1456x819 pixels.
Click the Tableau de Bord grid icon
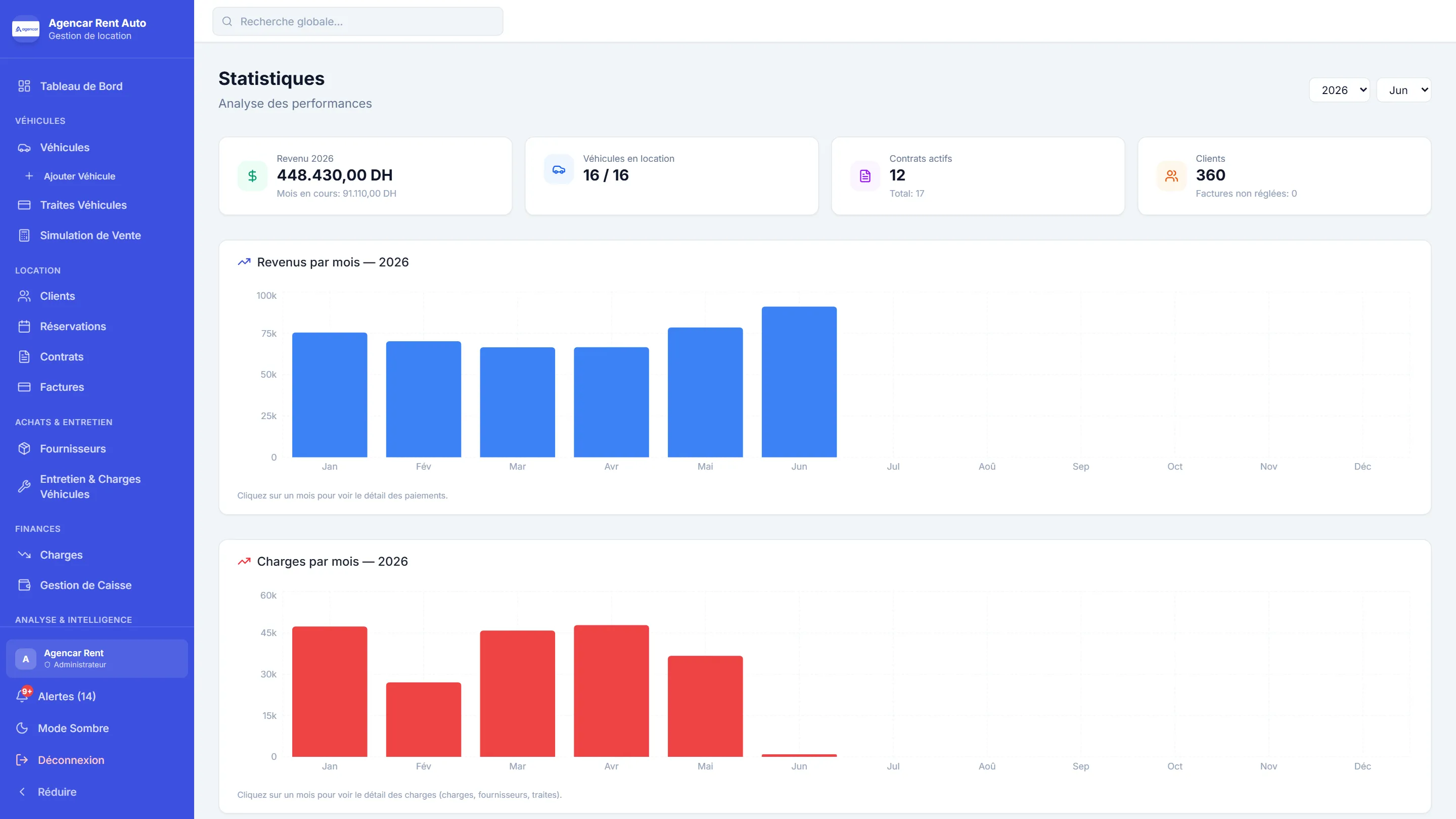[x=24, y=86]
